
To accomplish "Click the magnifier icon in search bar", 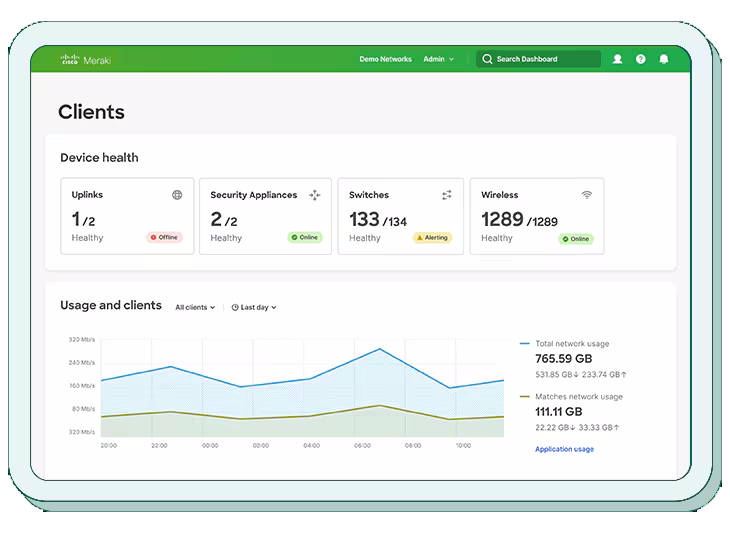I will (x=487, y=59).
